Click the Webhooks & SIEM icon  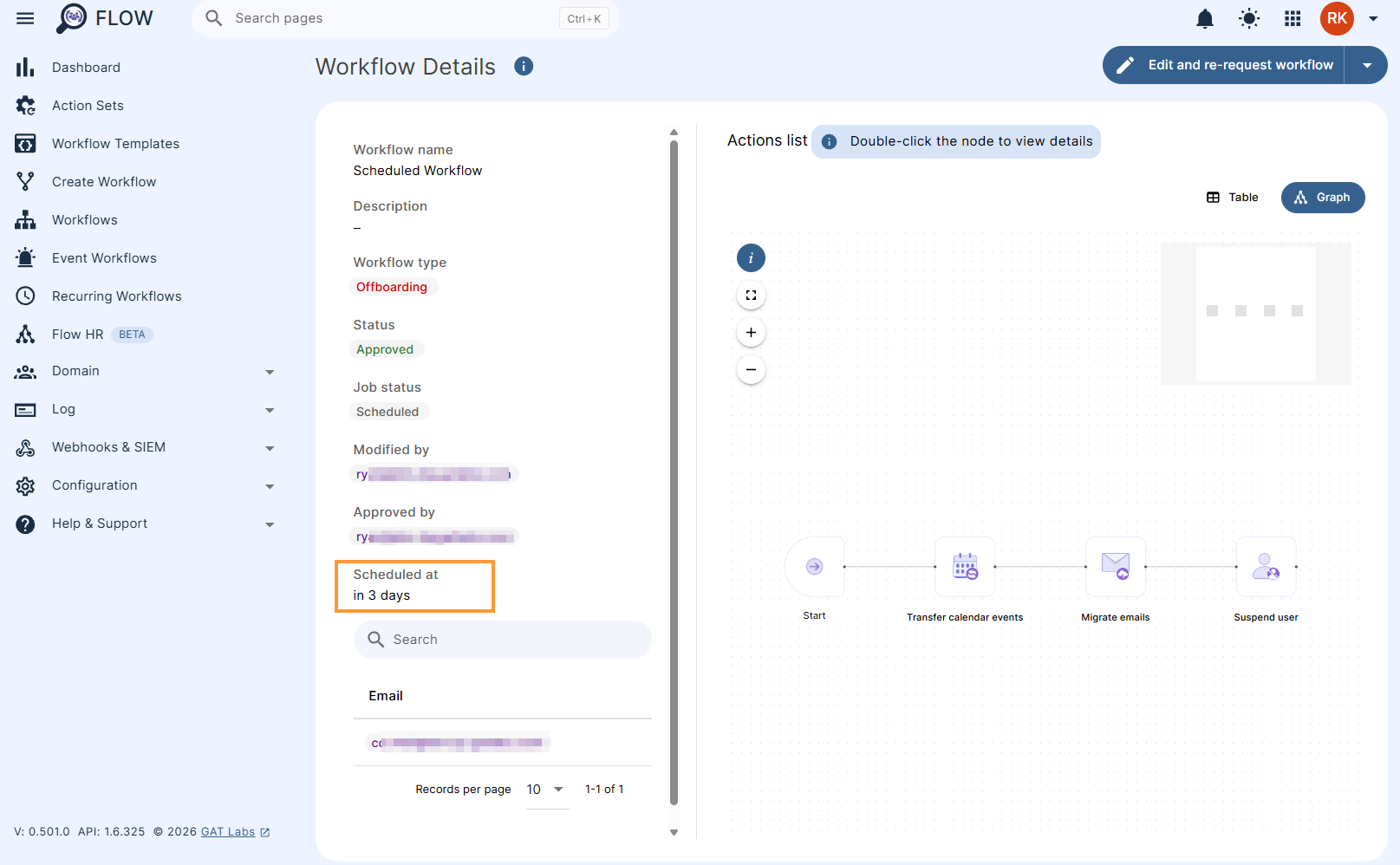click(x=25, y=448)
